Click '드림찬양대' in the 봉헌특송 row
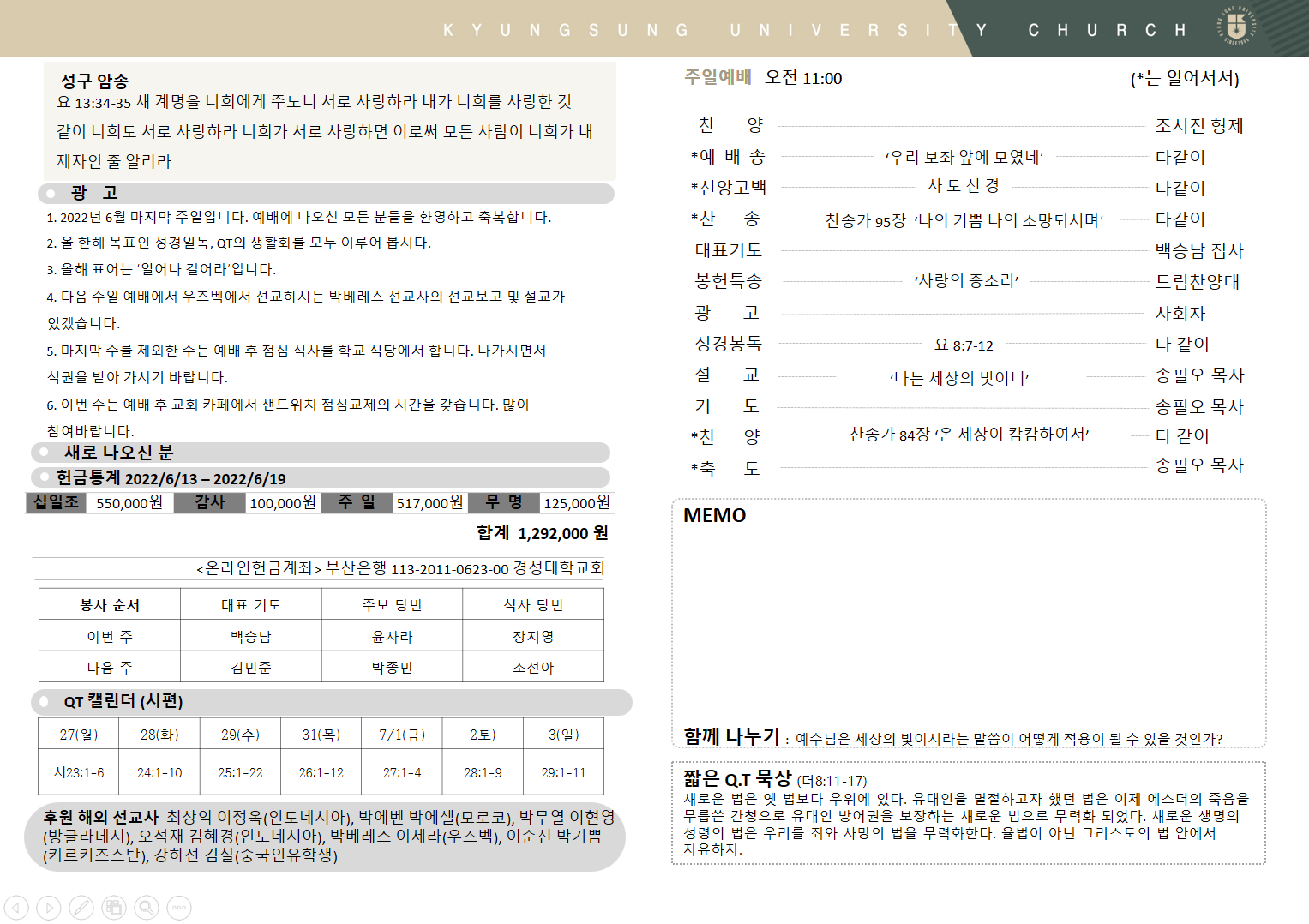The width and height of the screenshot is (1309, 924). click(1198, 281)
